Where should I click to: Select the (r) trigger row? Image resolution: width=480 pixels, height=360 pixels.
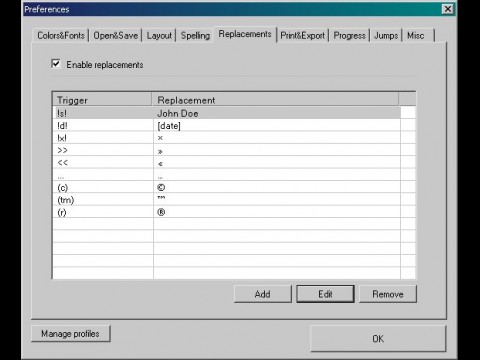[x=227, y=212]
